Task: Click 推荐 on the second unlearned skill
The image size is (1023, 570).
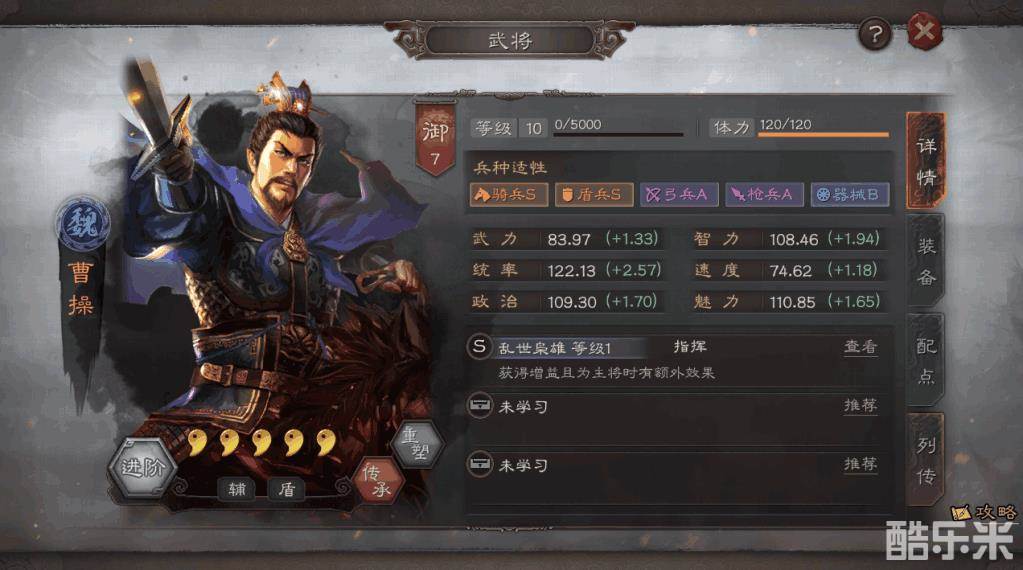Action: [861, 464]
